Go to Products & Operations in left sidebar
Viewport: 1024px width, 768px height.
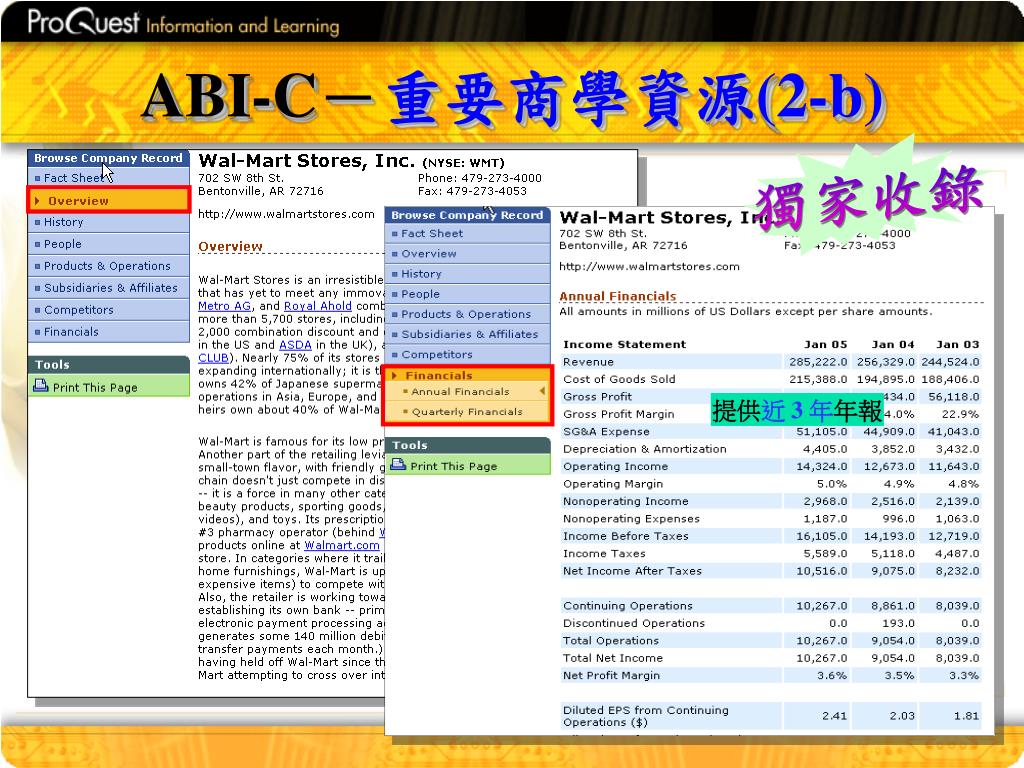point(107,266)
